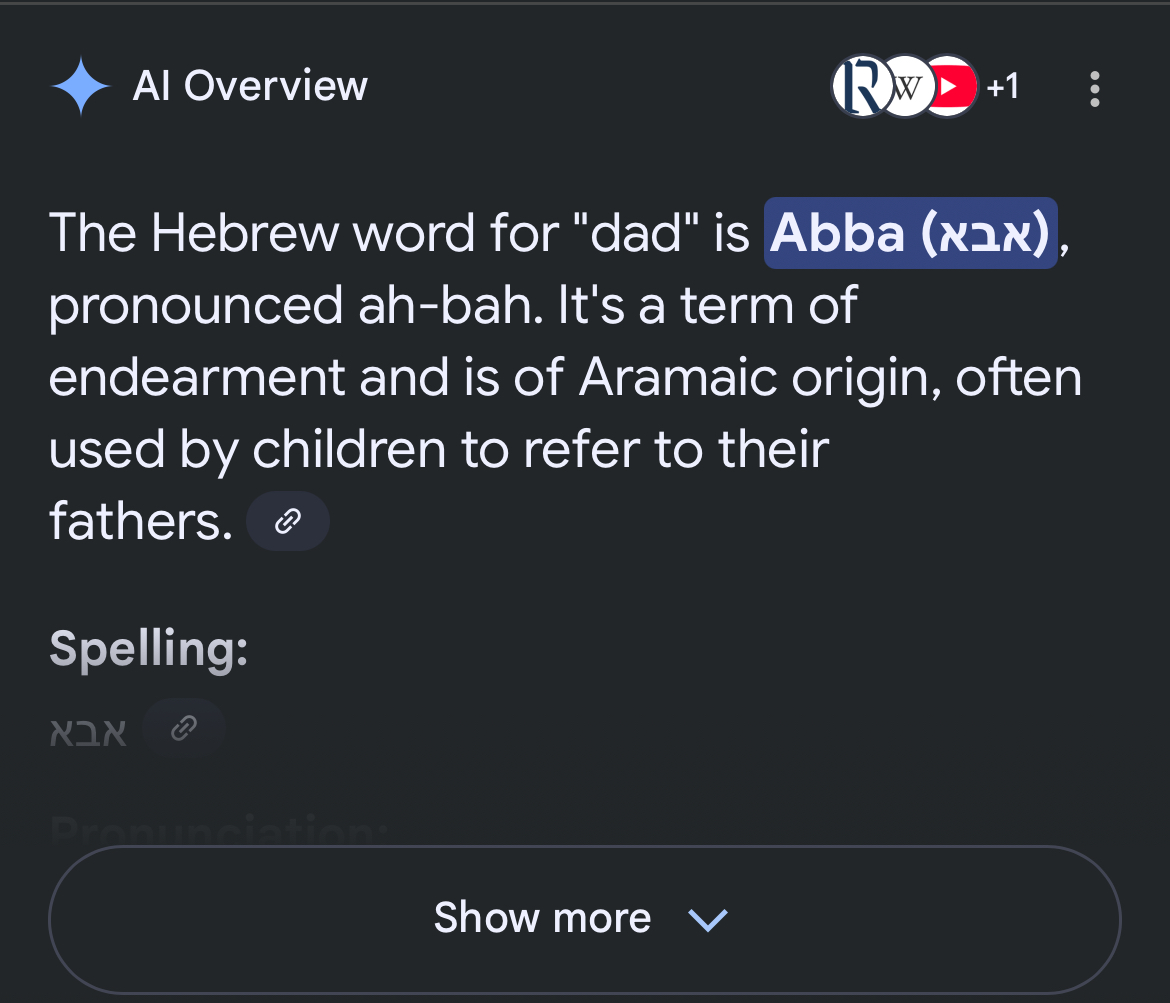Click the link icon beside Hebrew spelling
The height and width of the screenshot is (1003, 1170).
point(184,728)
